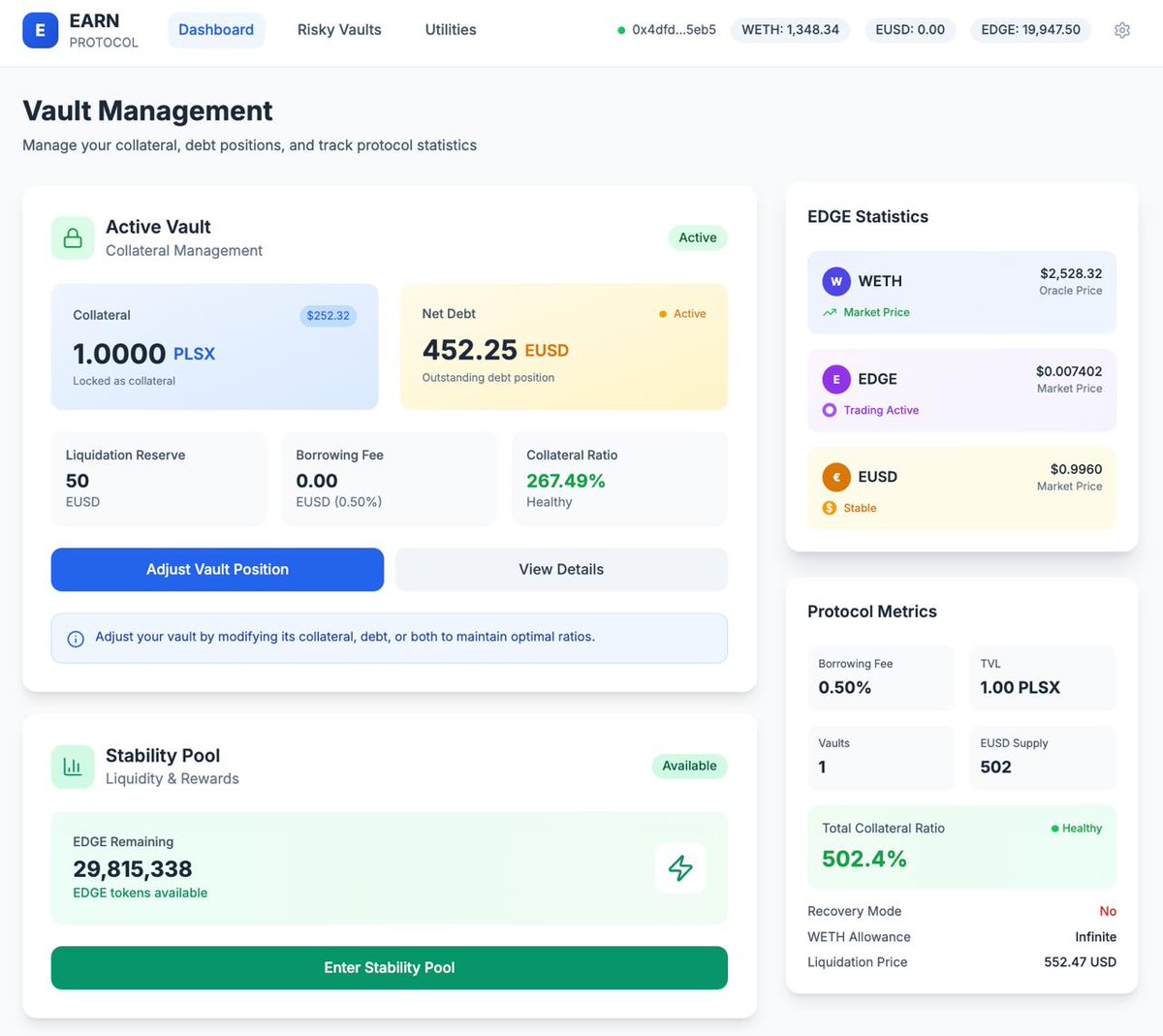The height and width of the screenshot is (1036, 1163).
Task: Click the Available badge on Stability Pool
Action: pos(690,766)
